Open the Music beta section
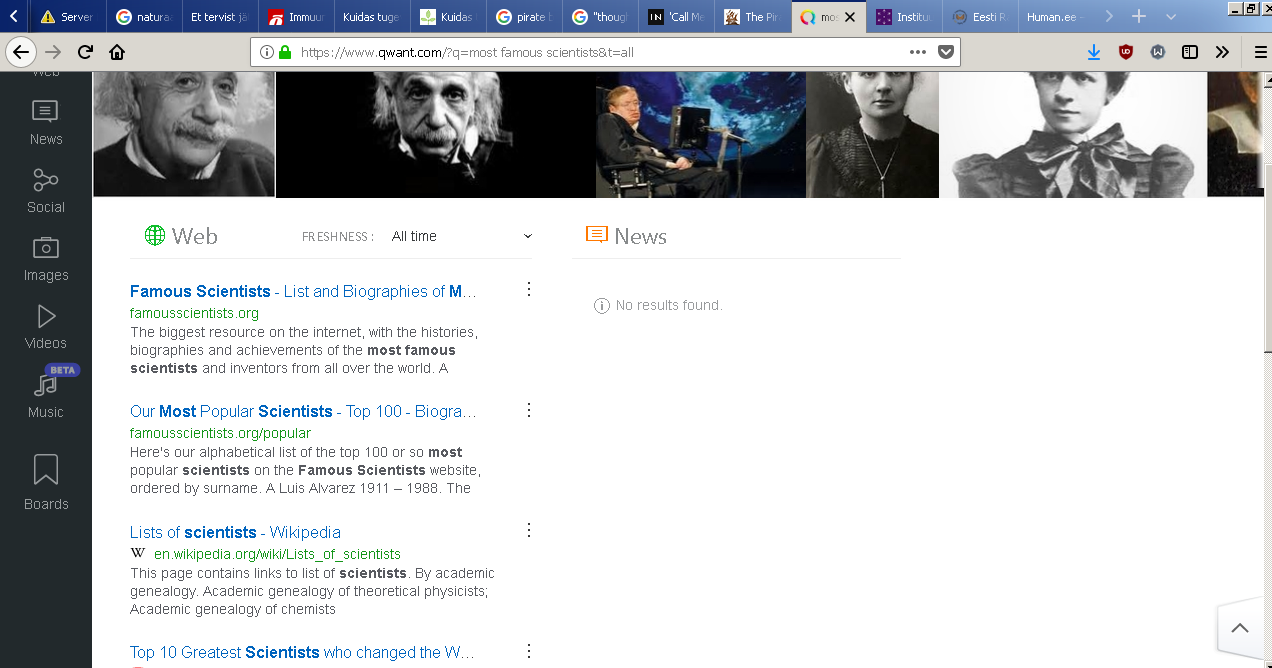 point(46,395)
